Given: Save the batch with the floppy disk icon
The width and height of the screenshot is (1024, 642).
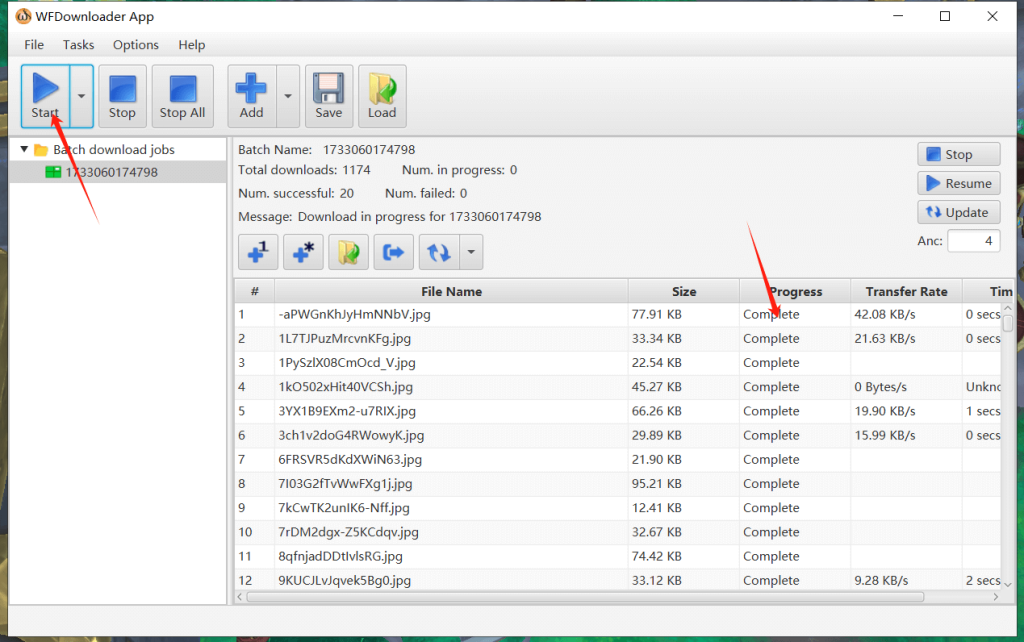Looking at the screenshot, I should 329,96.
